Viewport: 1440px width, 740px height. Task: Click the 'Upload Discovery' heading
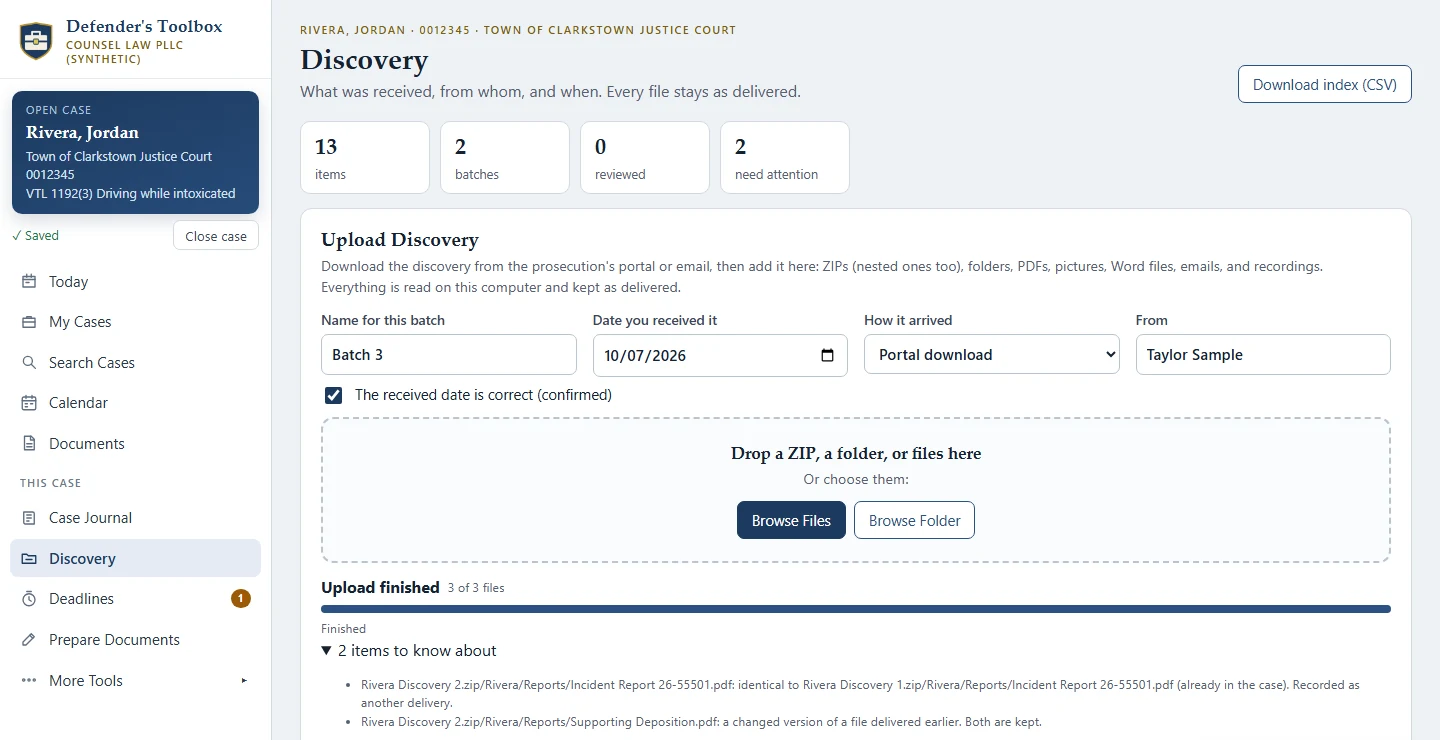[400, 240]
